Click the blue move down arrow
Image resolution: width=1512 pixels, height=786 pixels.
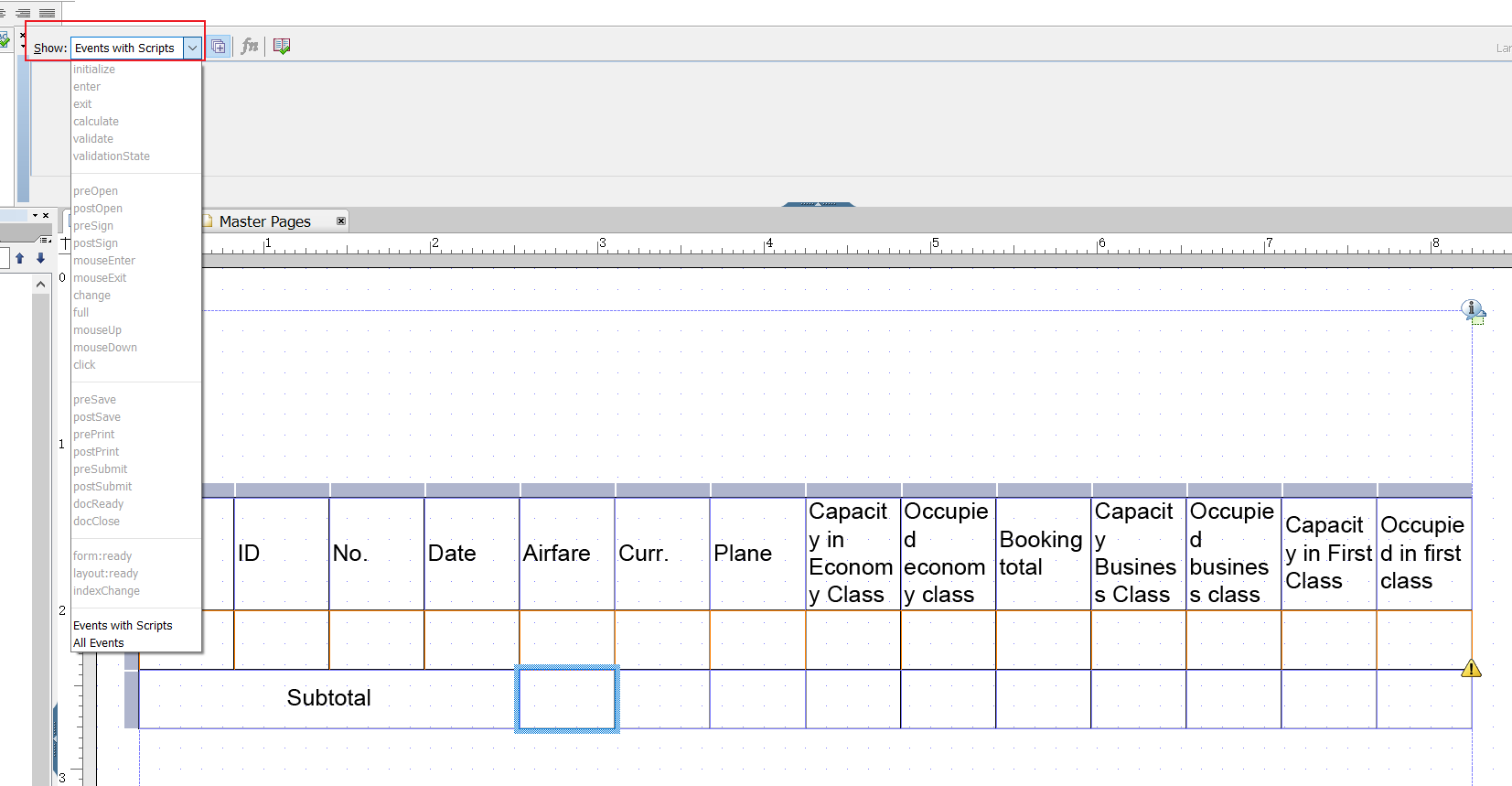40,258
